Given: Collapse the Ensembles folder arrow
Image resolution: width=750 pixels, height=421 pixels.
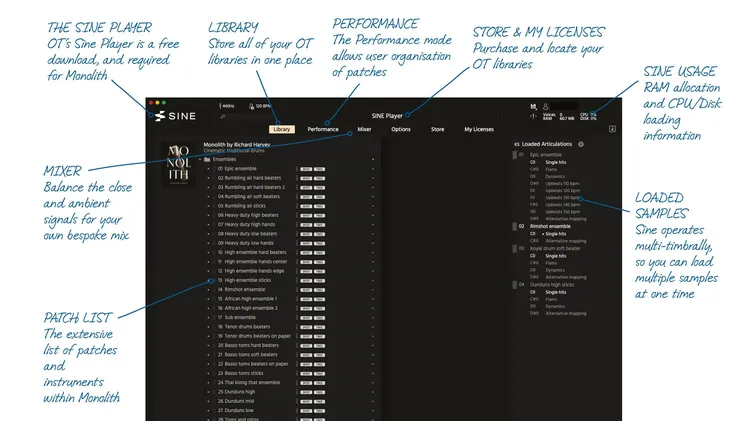Looking at the screenshot, I should [200, 159].
